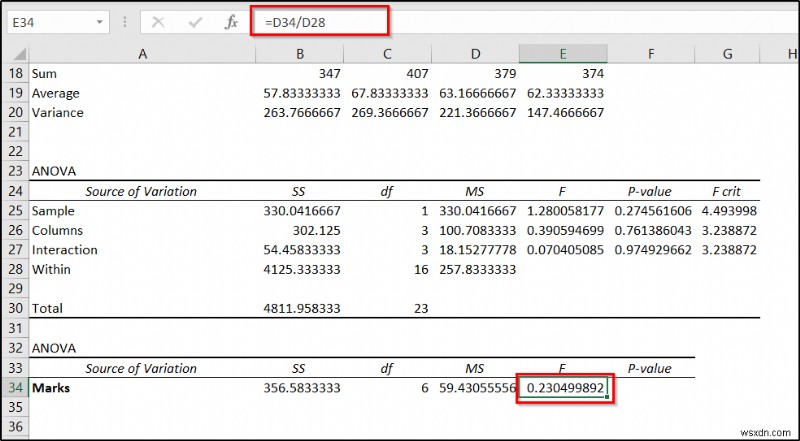
Task: Click cell with Sum value 347
Action: [x=329, y=74]
